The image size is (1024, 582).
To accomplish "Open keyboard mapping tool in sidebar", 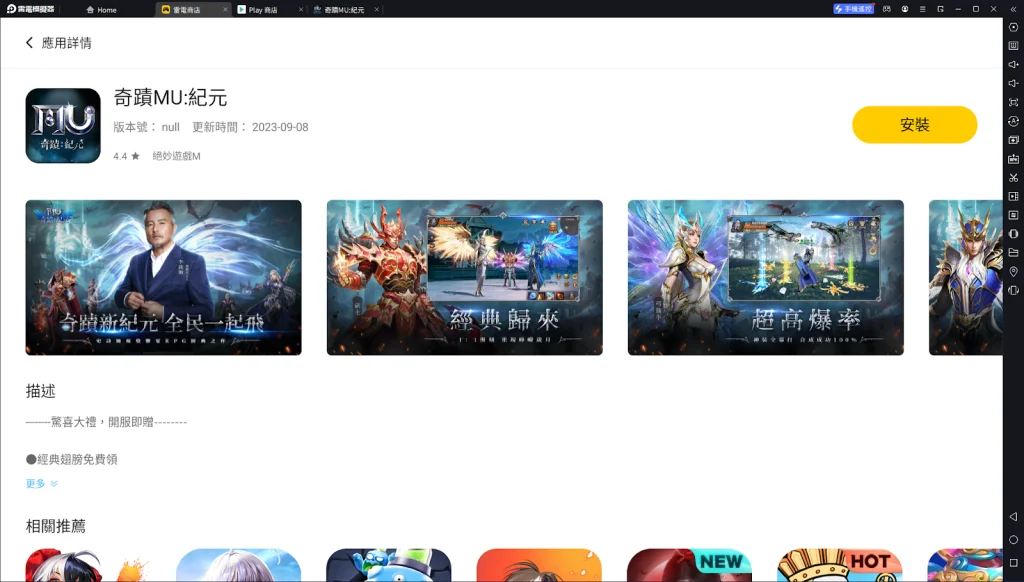I will coord(1013,46).
